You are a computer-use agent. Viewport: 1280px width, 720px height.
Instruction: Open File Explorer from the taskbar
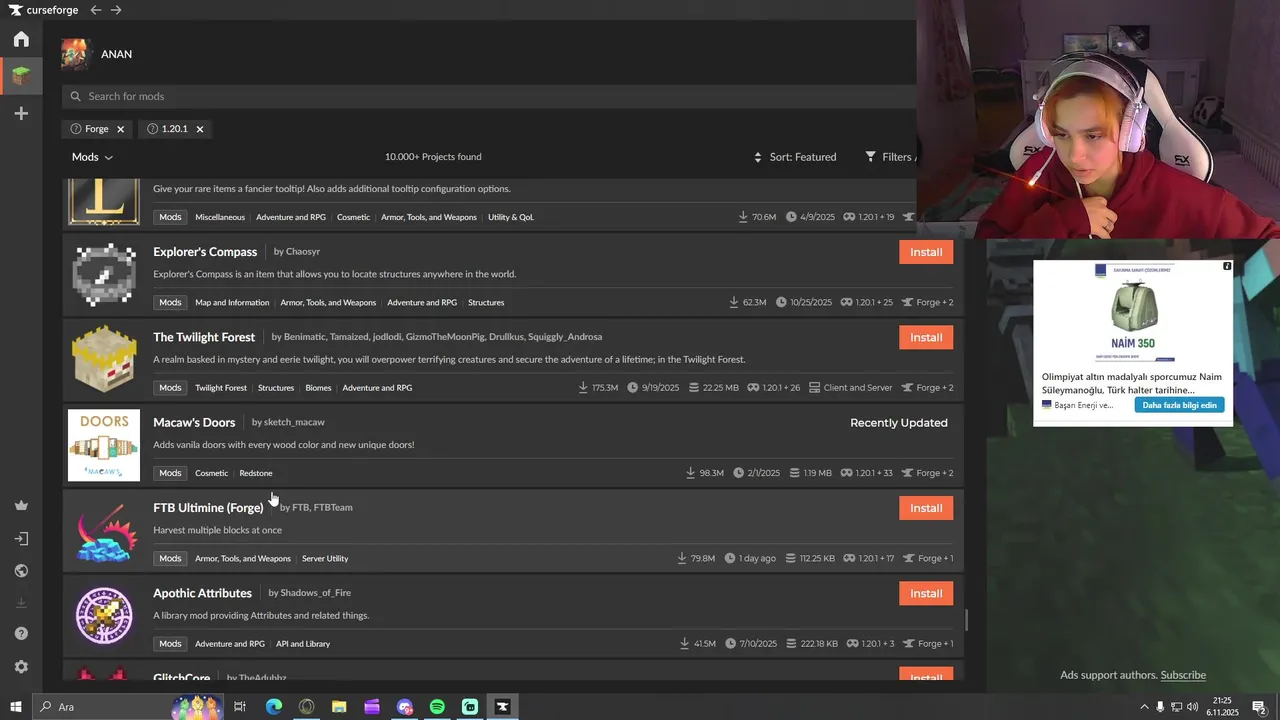point(339,707)
